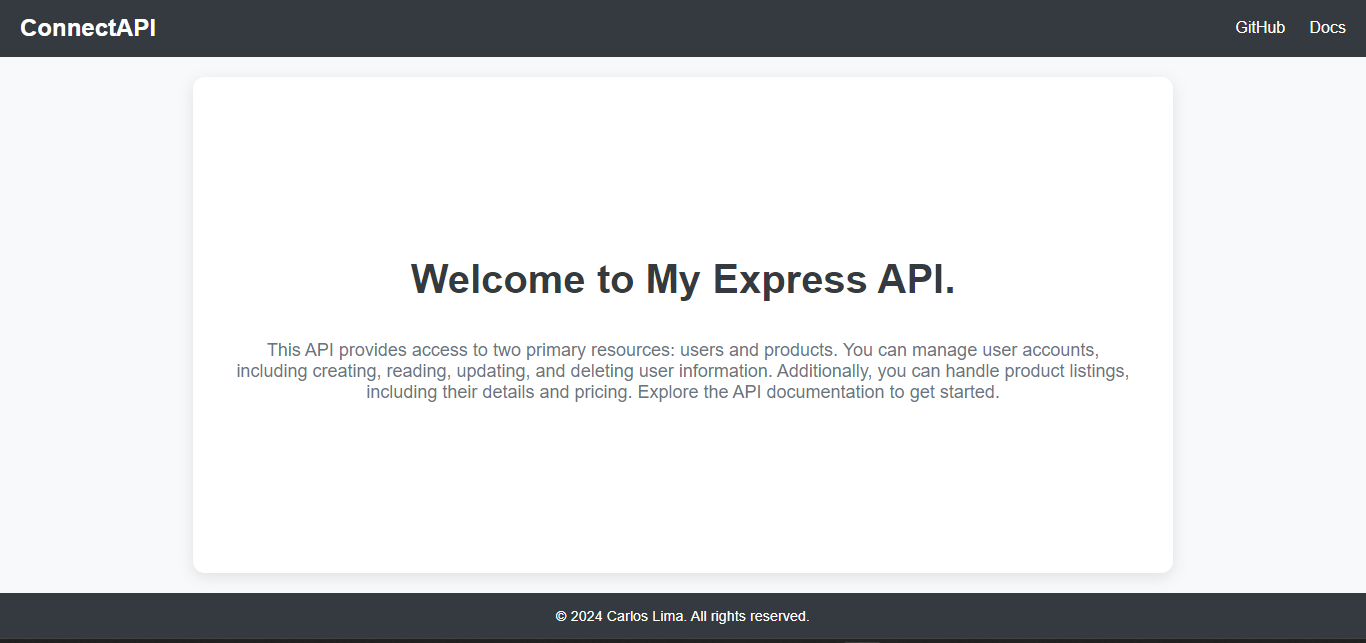Screen dimensions: 1366x643
Task: Click the word API. ending the heading
Action: coord(916,279)
